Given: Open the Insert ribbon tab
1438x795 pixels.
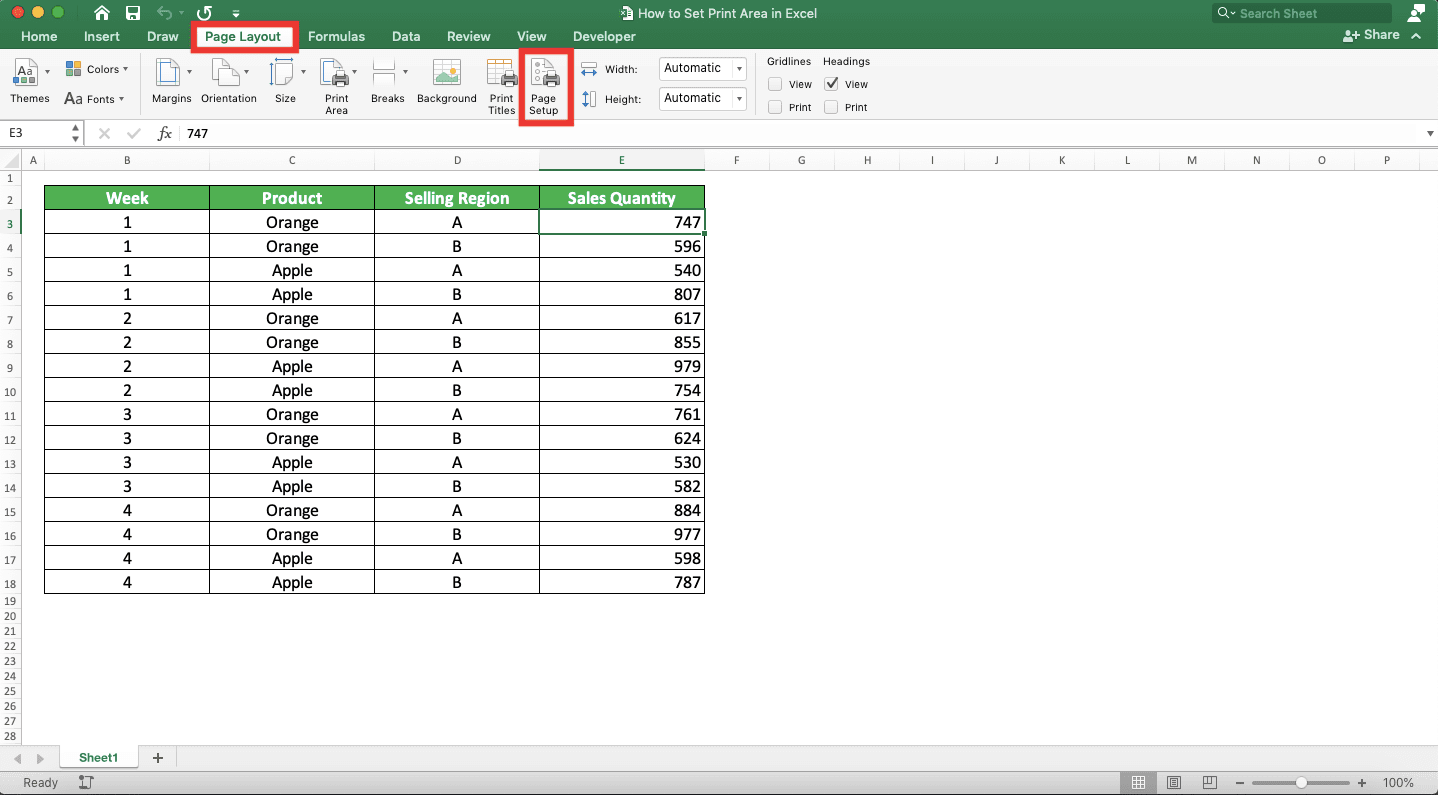Looking at the screenshot, I should coord(102,36).
